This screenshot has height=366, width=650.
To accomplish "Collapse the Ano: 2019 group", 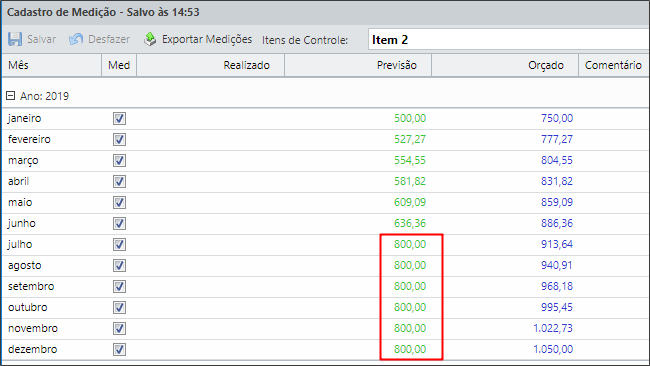I will (10, 96).
